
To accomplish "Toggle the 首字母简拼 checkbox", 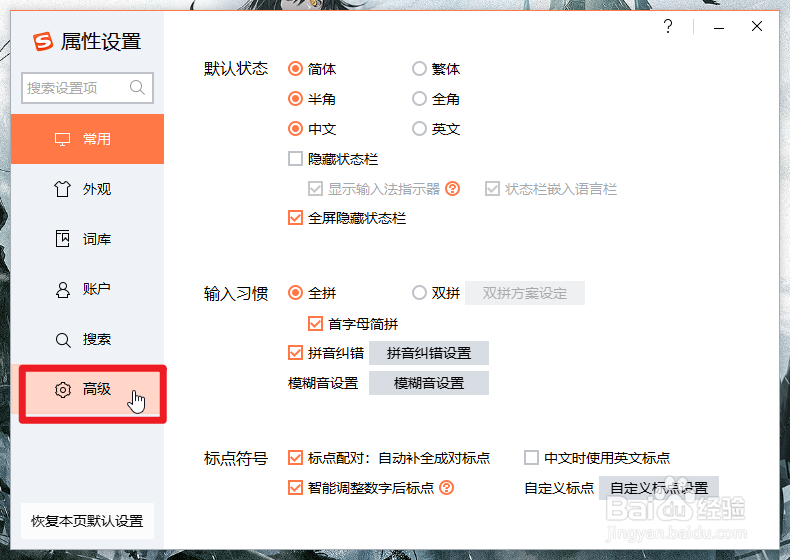I will coord(315,323).
